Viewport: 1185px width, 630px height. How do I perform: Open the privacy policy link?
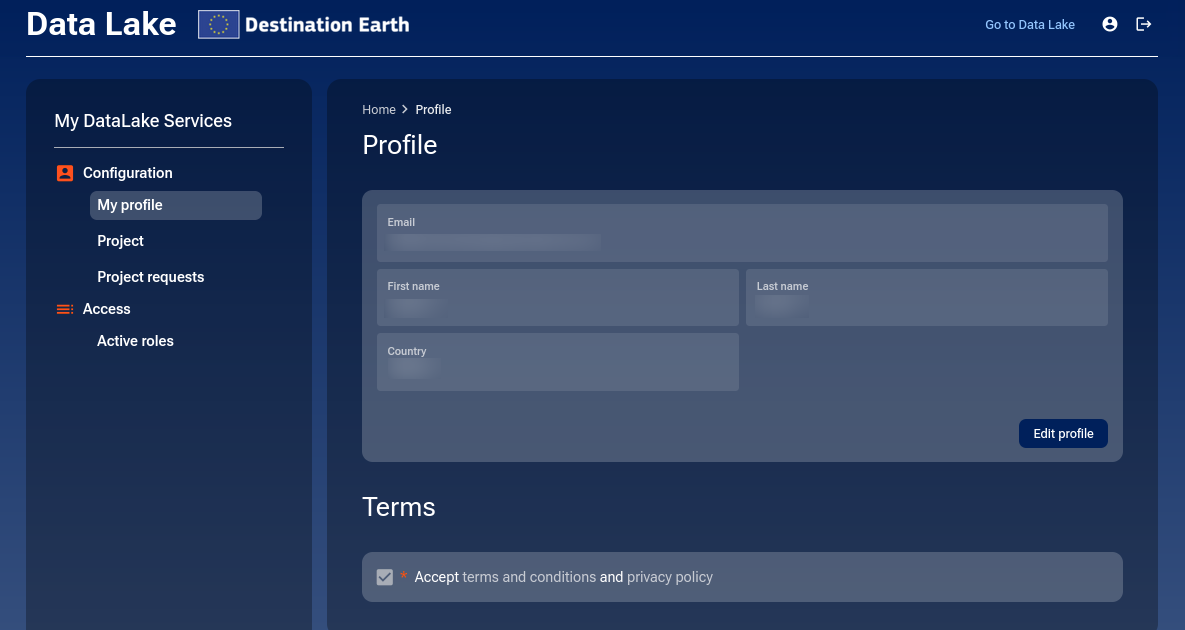[x=669, y=577]
